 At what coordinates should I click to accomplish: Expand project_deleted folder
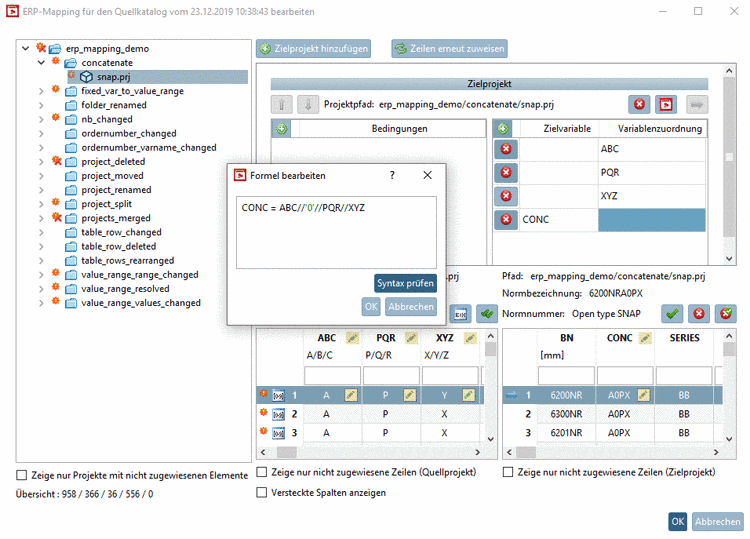pyautogui.click(x=41, y=162)
